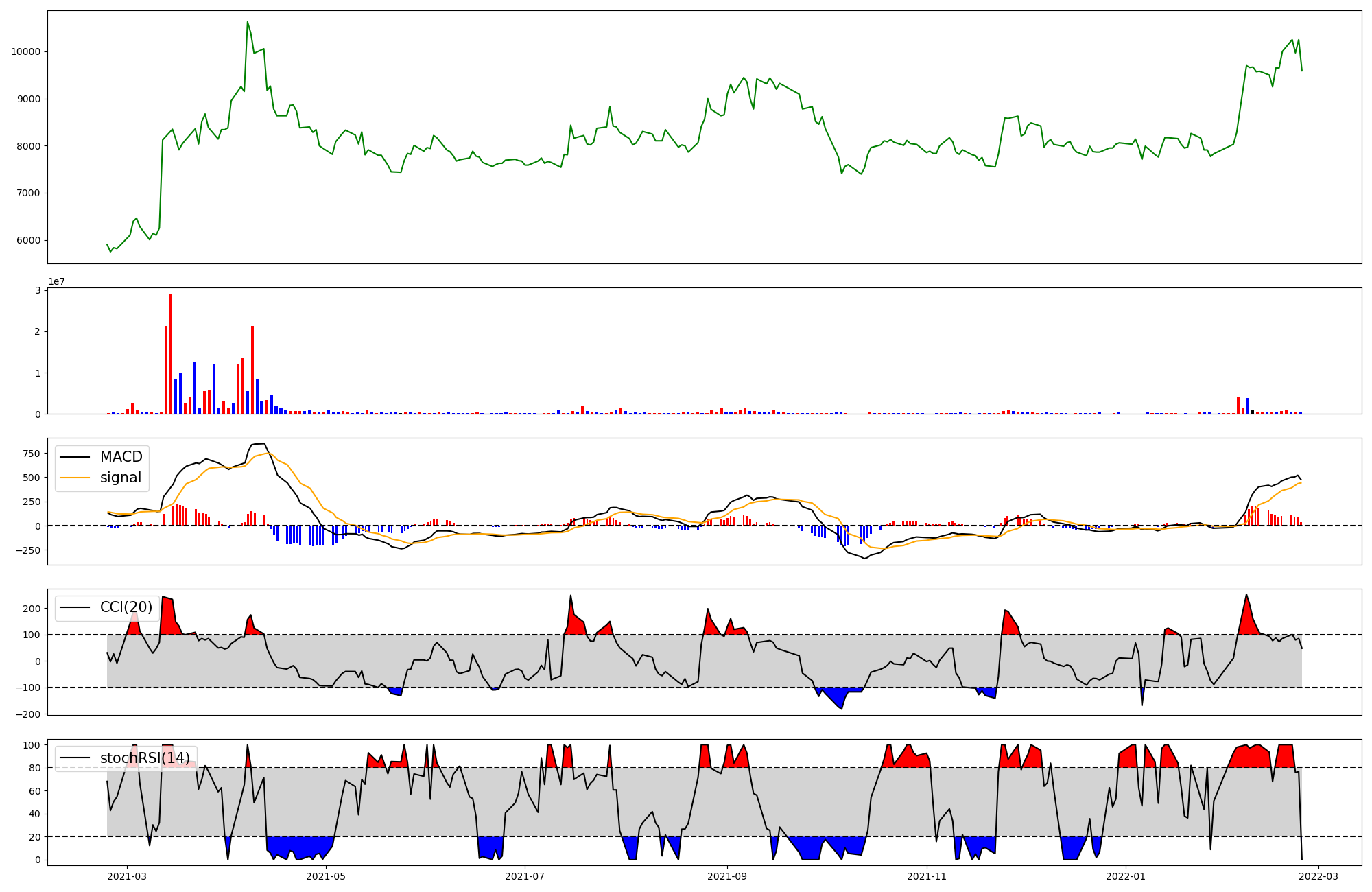Click the highest price peak in April 2021

248,22
